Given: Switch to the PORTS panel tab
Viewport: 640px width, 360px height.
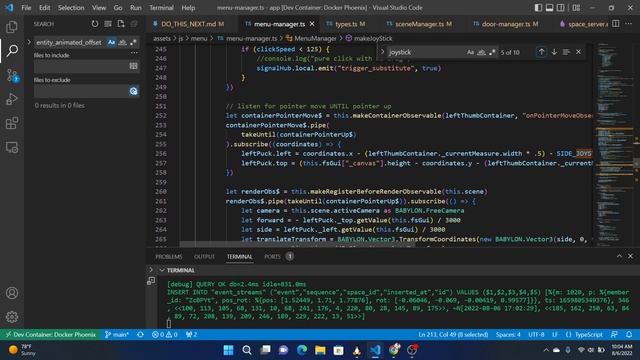Looking at the screenshot, I should (272, 257).
